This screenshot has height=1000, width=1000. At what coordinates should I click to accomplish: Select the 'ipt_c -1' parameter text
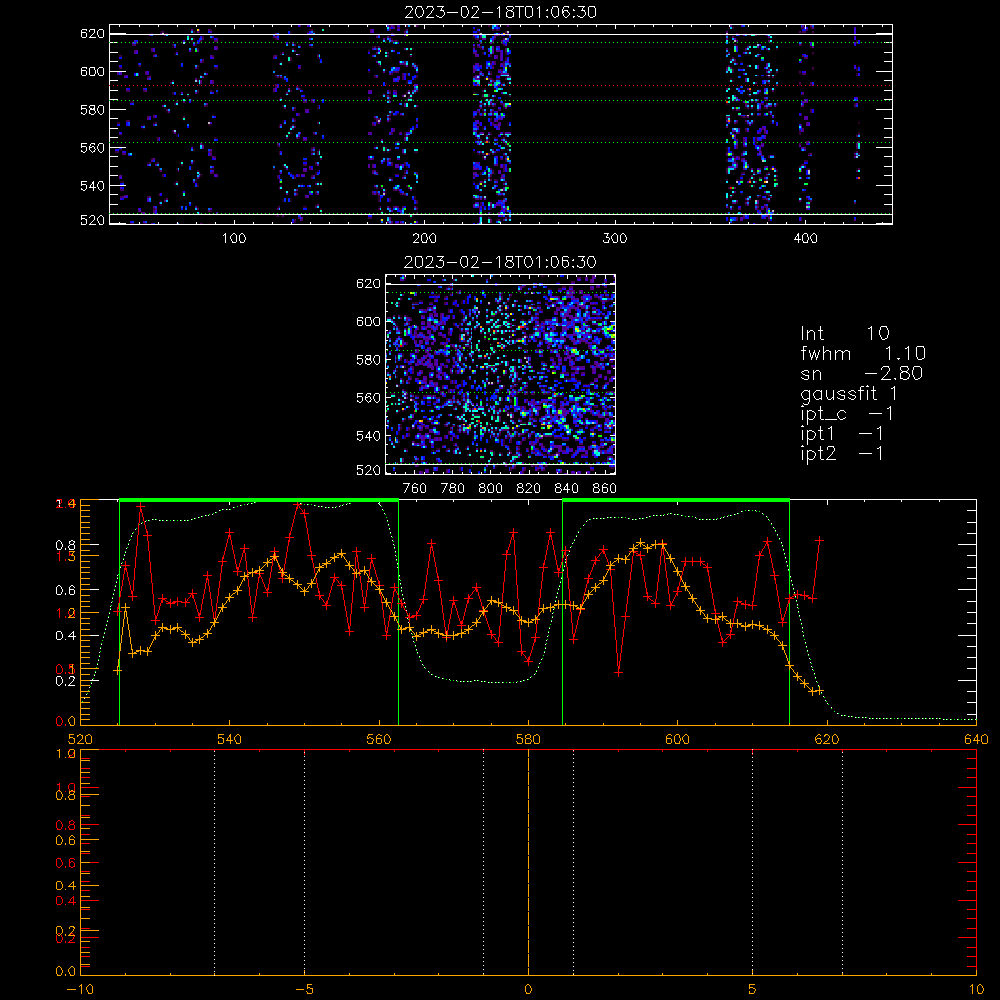tap(847, 414)
